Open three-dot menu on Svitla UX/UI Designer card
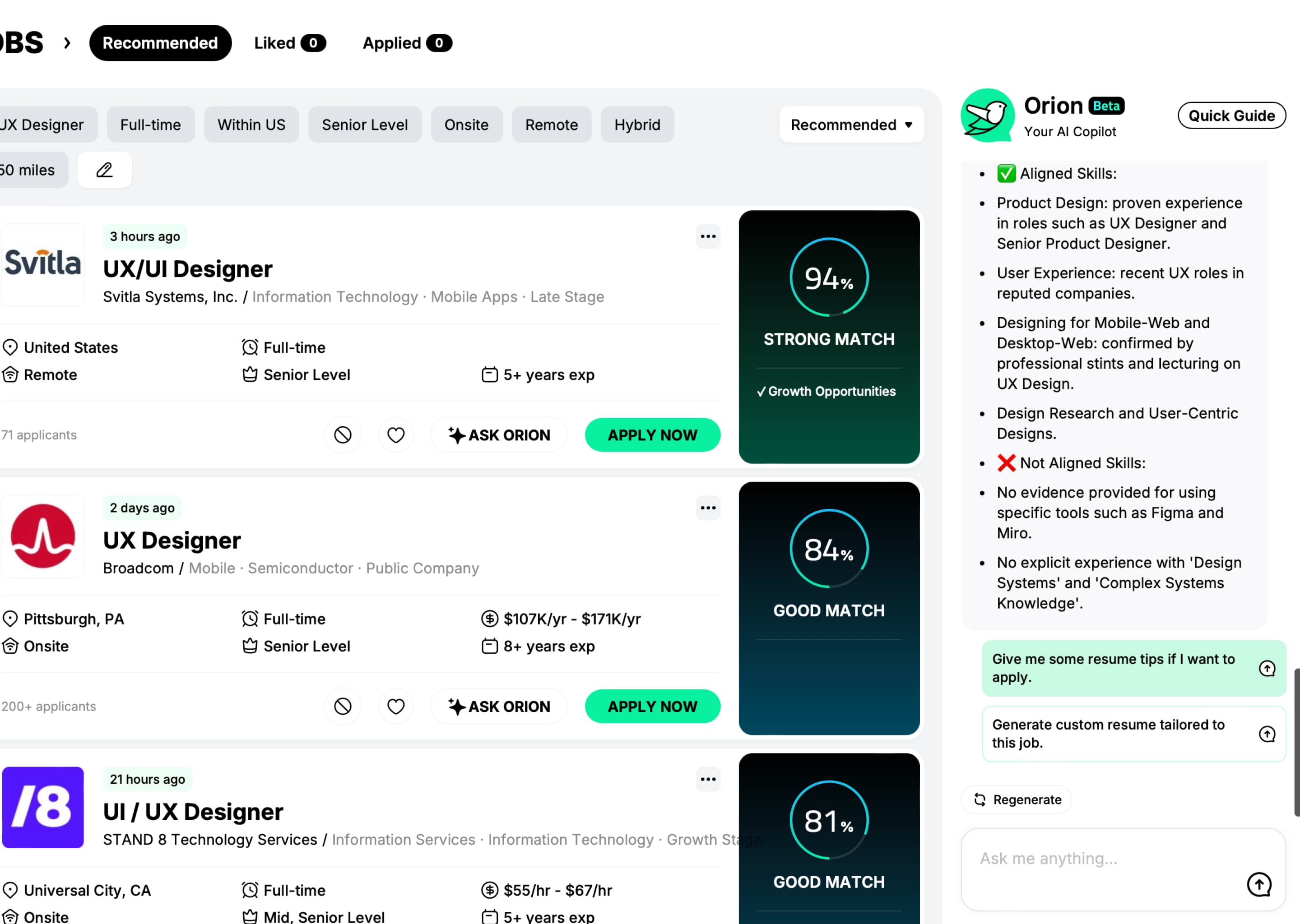This screenshot has width=1300, height=924. point(708,236)
